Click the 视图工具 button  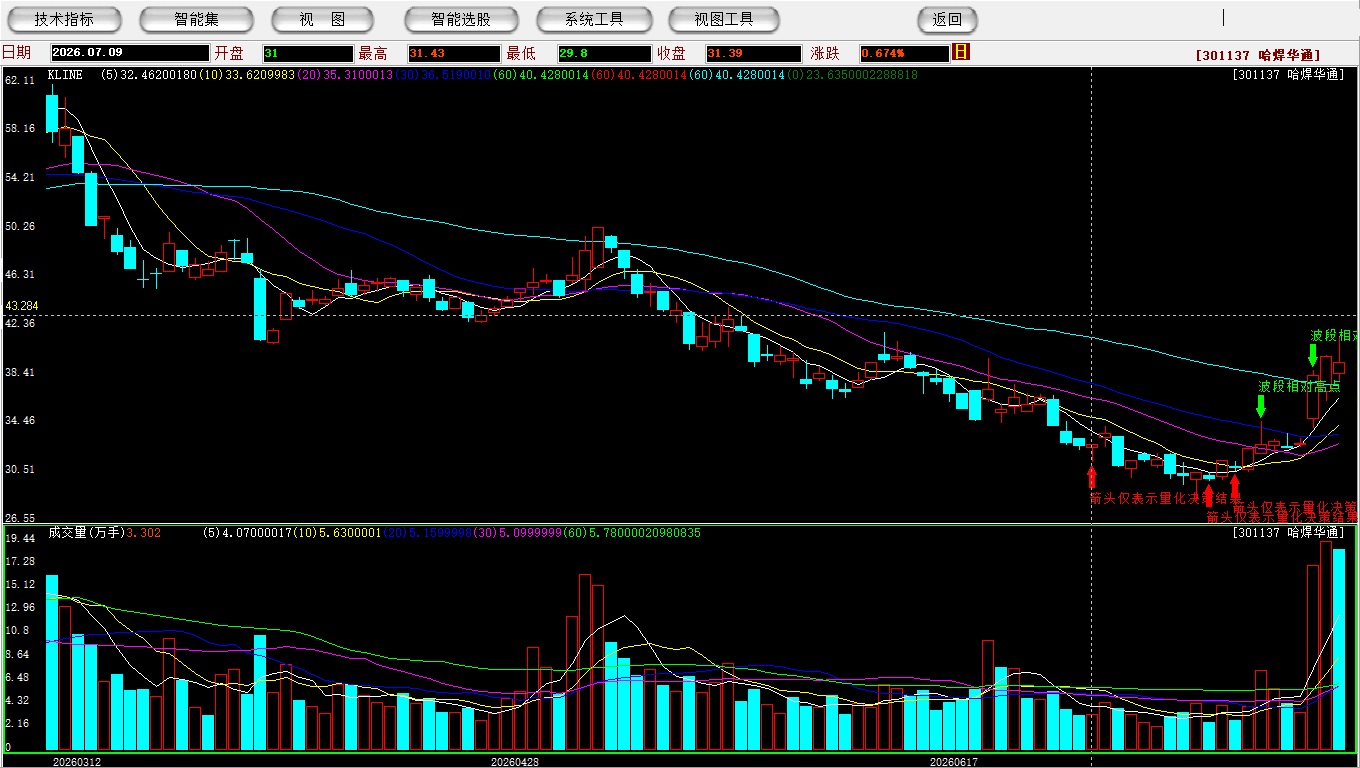pyautogui.click(x=724, y=19)
